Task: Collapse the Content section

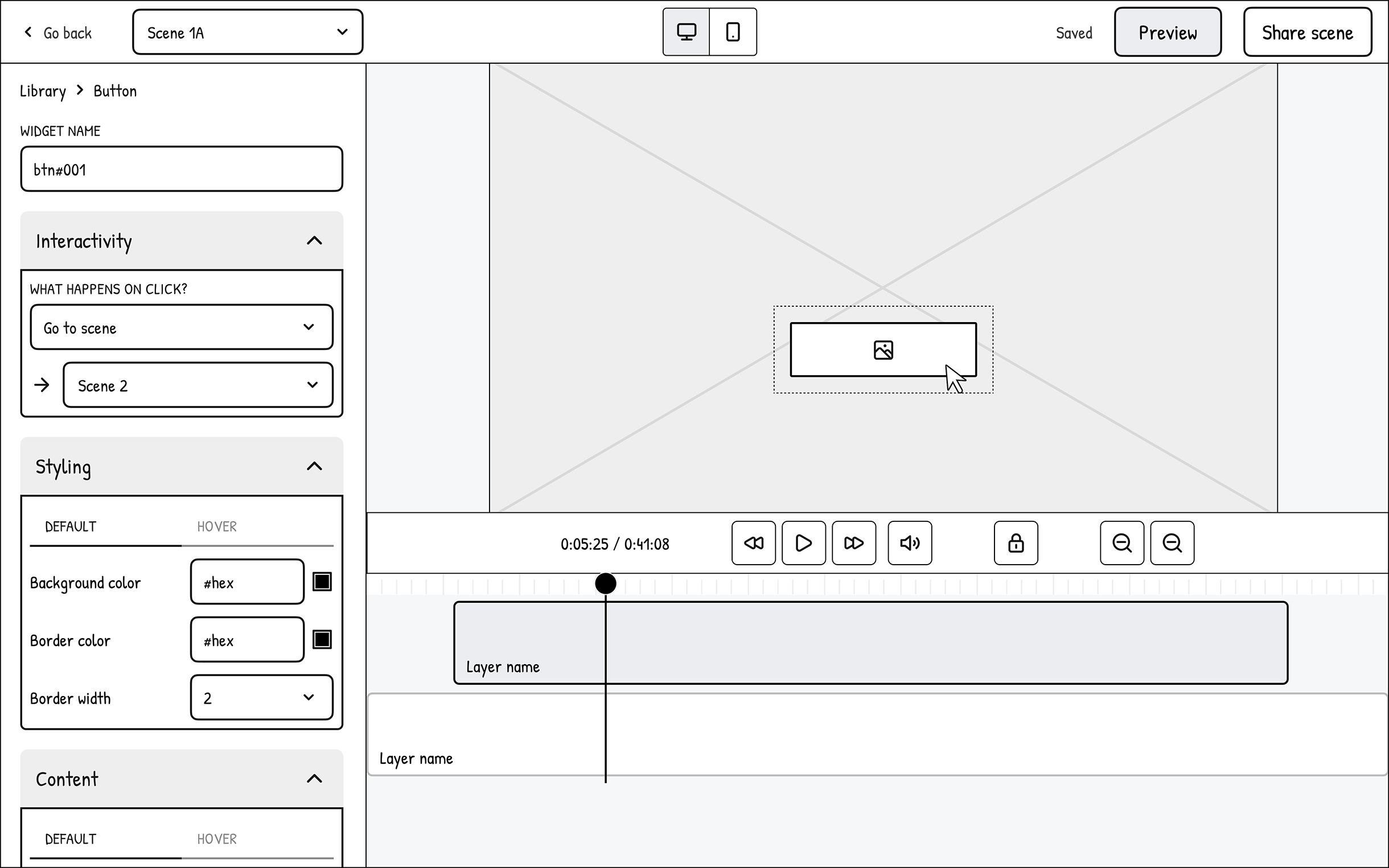Action: [314, 779]
